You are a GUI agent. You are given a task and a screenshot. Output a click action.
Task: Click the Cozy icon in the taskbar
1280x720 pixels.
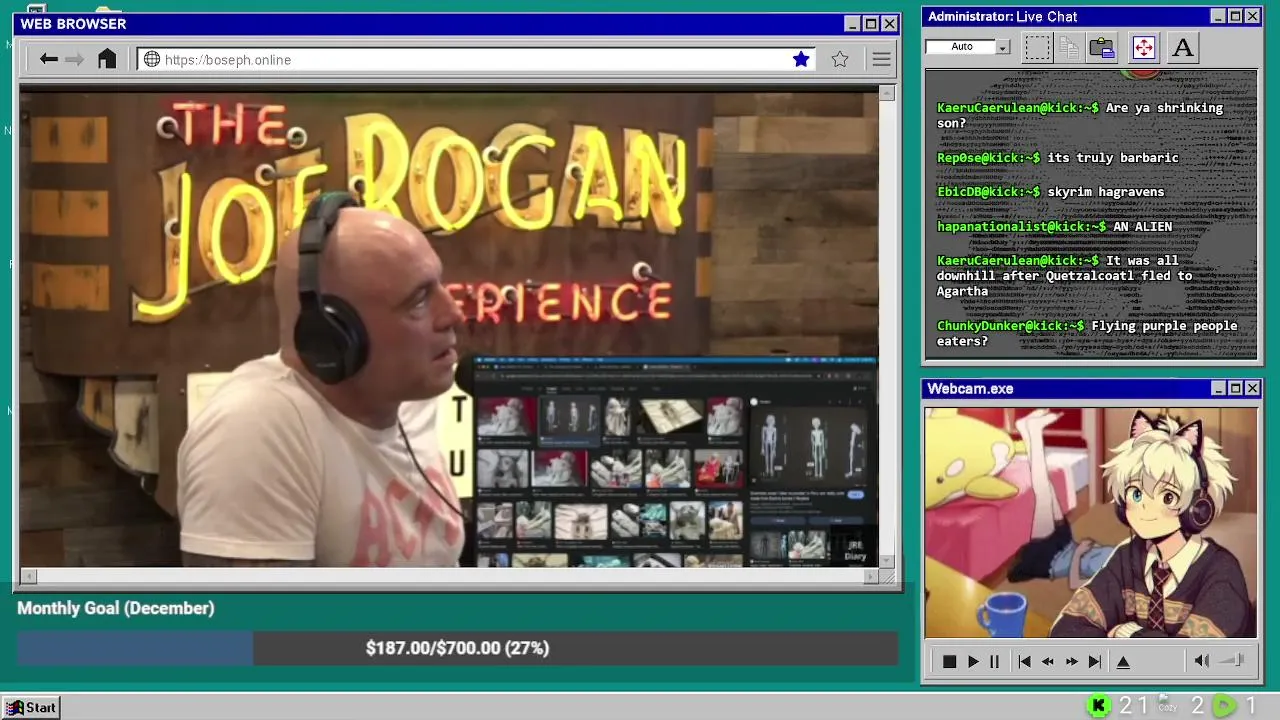coord(1168,705)
